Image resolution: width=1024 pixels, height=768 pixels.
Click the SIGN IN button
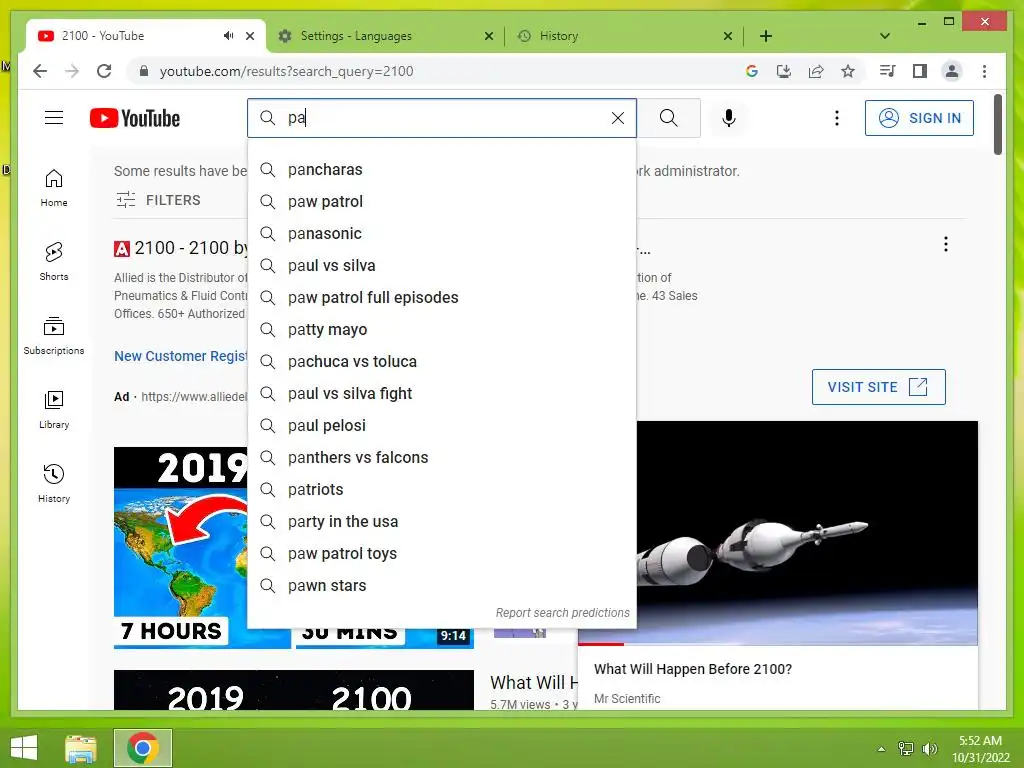[x=919, y=118]
